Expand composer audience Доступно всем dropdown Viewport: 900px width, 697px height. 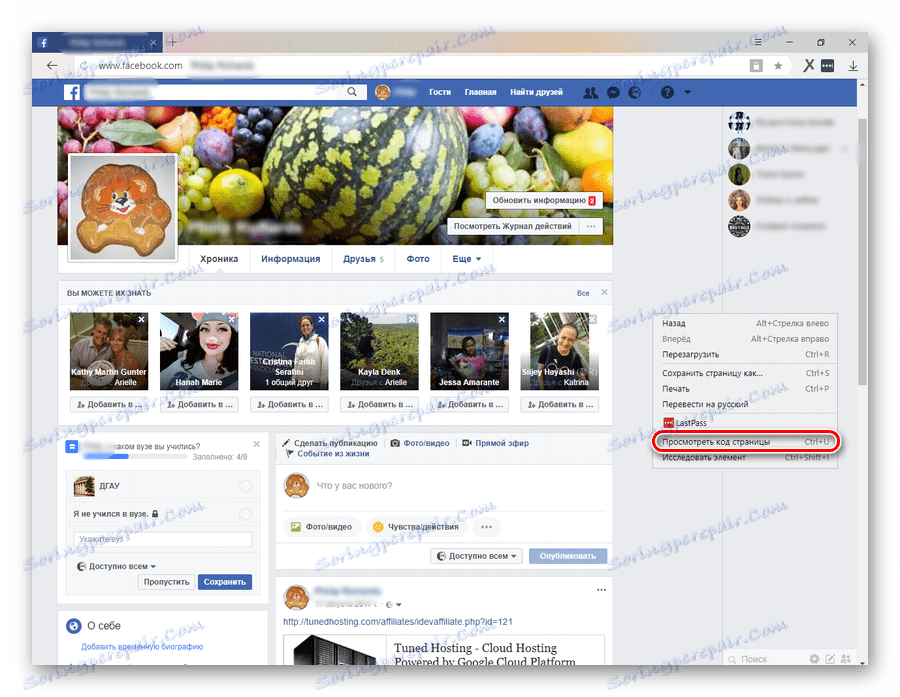(476, 556)
